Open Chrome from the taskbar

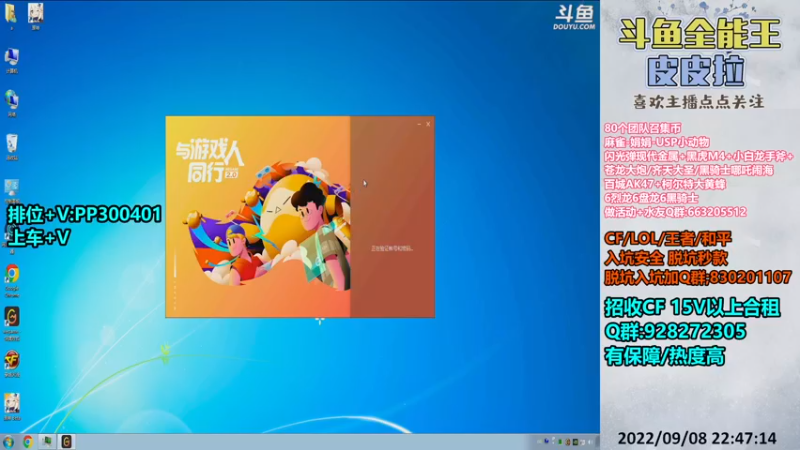(28, 442)
